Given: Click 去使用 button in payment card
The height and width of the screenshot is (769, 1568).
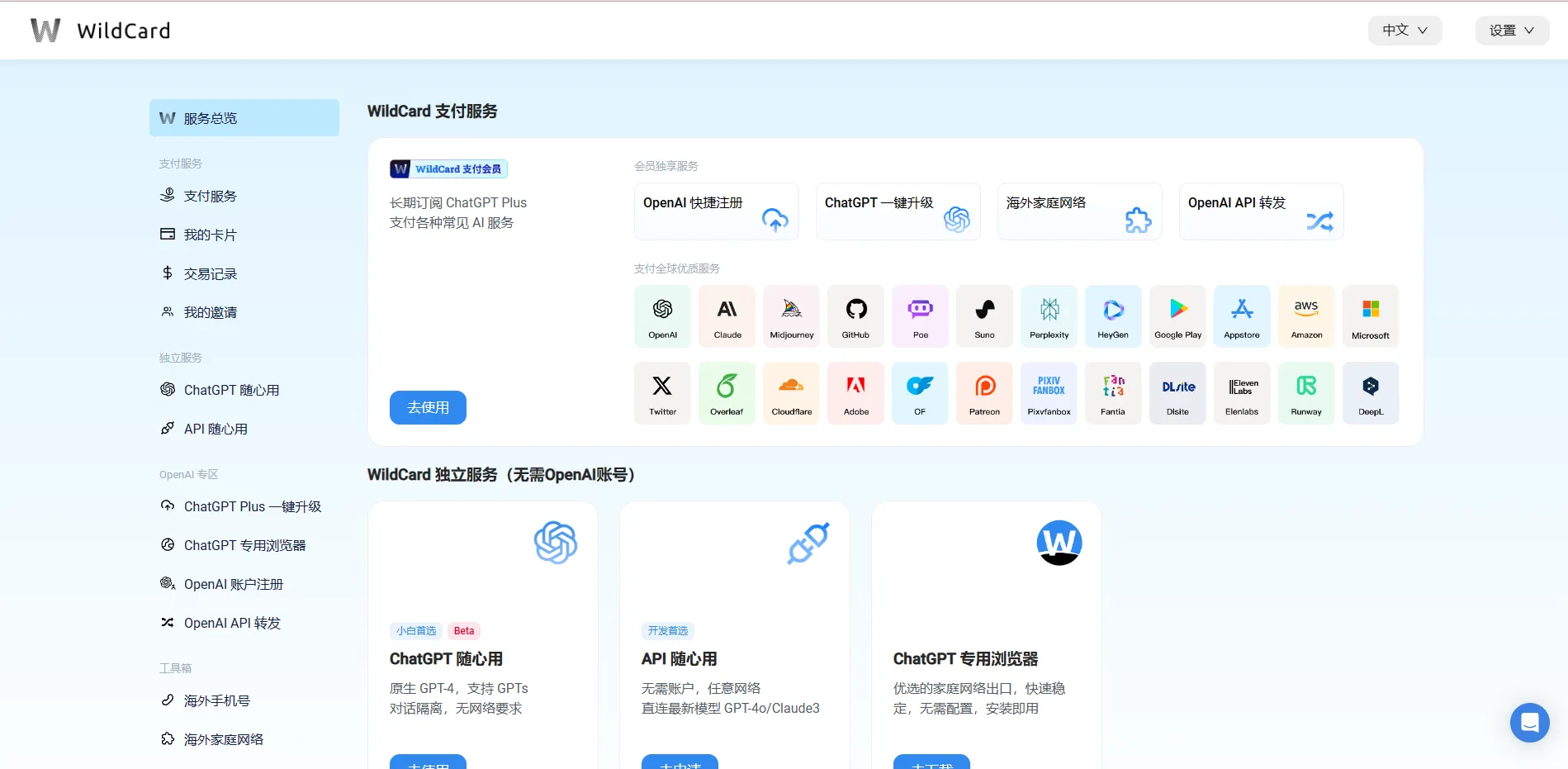Looking at the screenshot, I should (428, 407).
